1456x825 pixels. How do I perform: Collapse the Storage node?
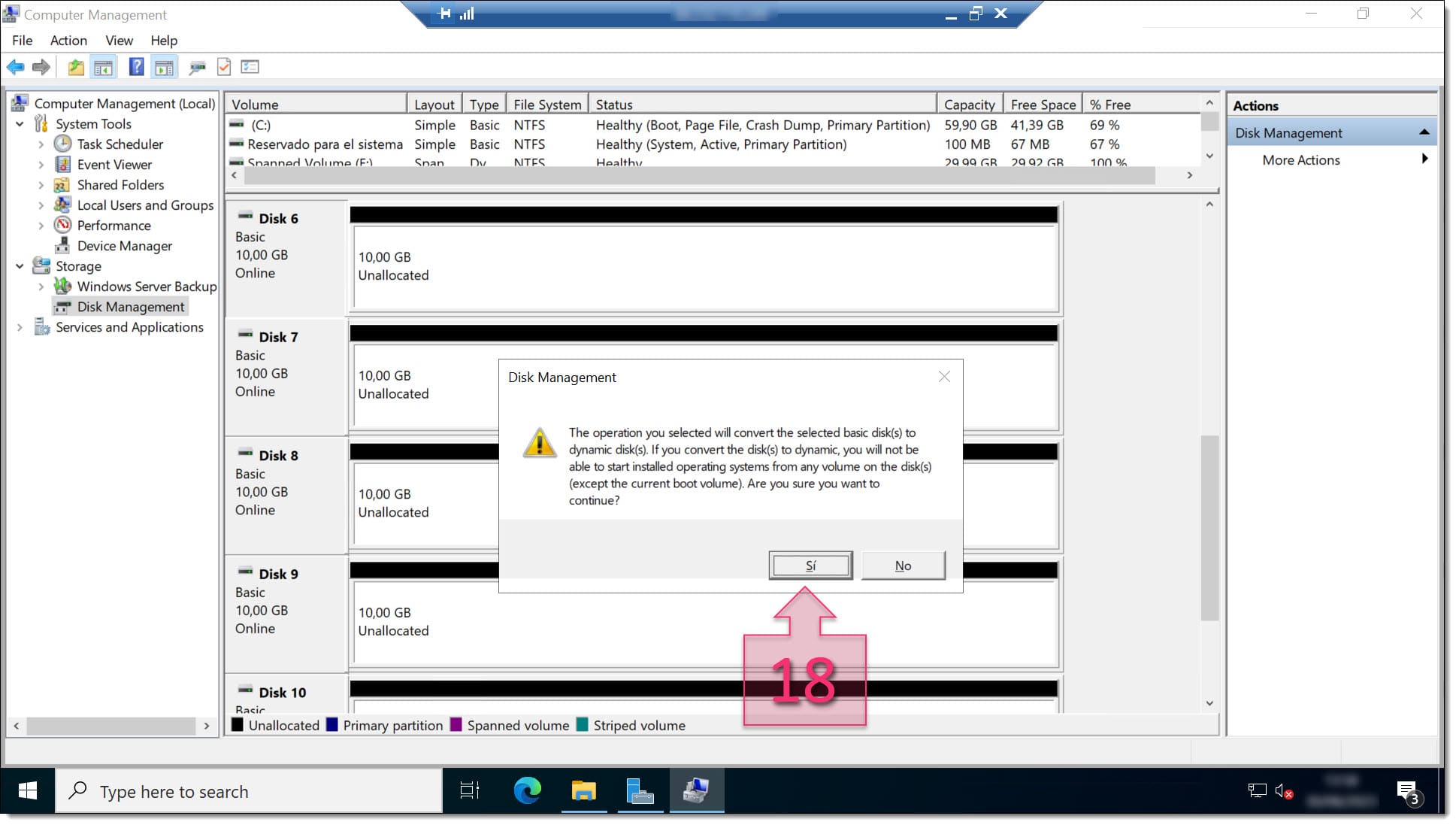pos(20,266)
